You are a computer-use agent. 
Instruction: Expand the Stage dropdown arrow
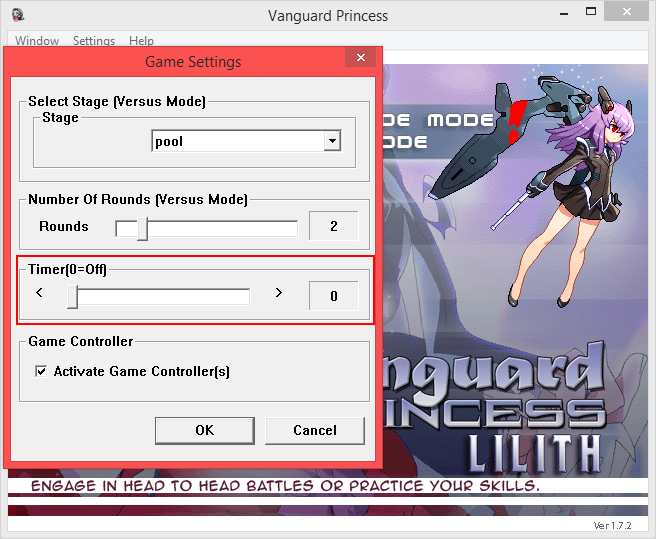point(332,141)
